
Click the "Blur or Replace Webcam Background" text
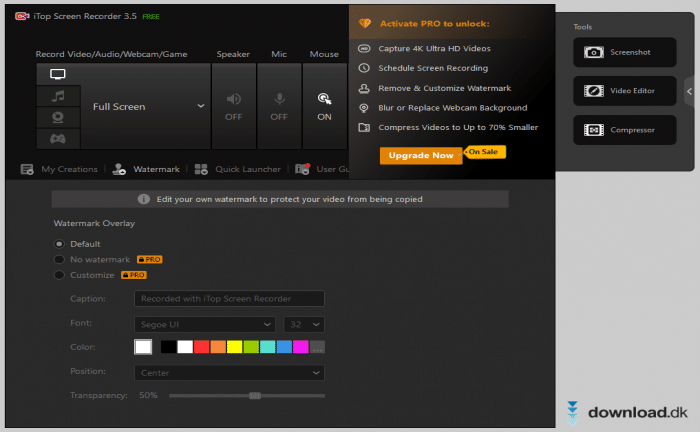click(453, 108)
